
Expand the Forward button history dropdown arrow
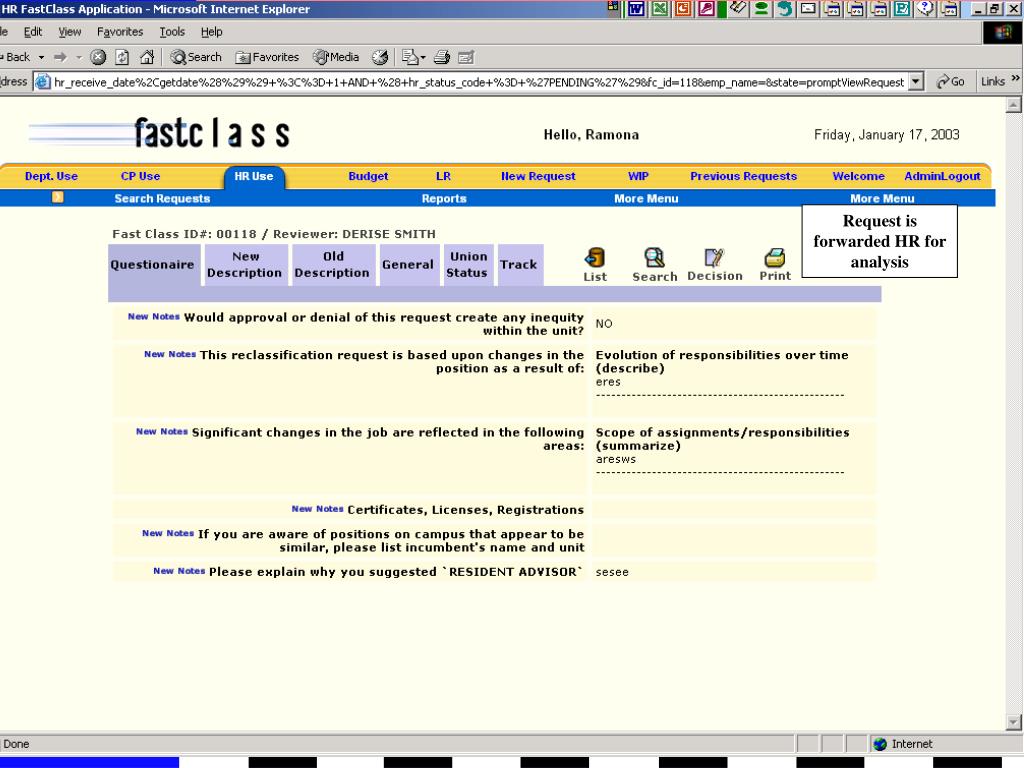tap(78, 57)
